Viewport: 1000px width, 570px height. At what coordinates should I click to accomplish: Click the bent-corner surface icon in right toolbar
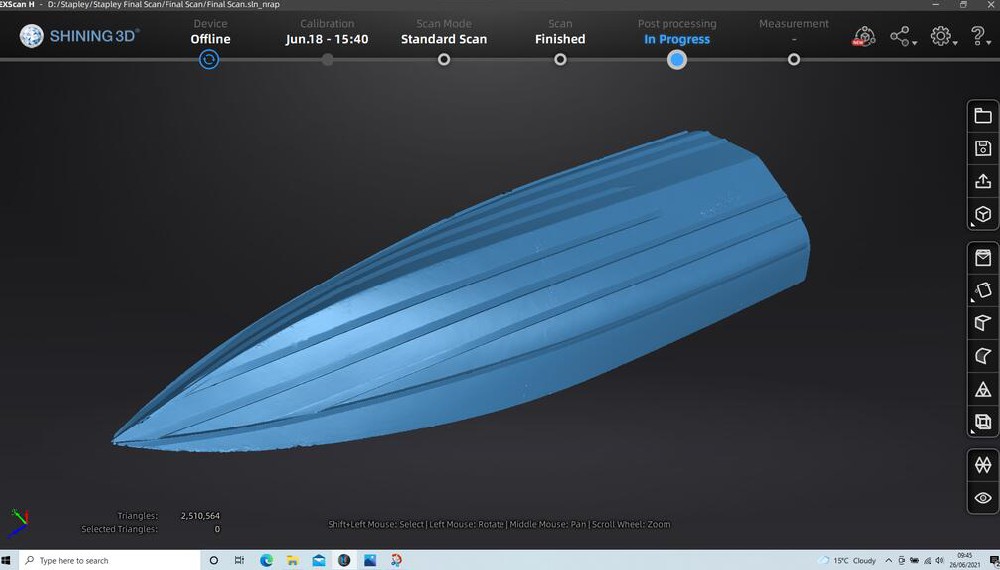pos(982,356)
